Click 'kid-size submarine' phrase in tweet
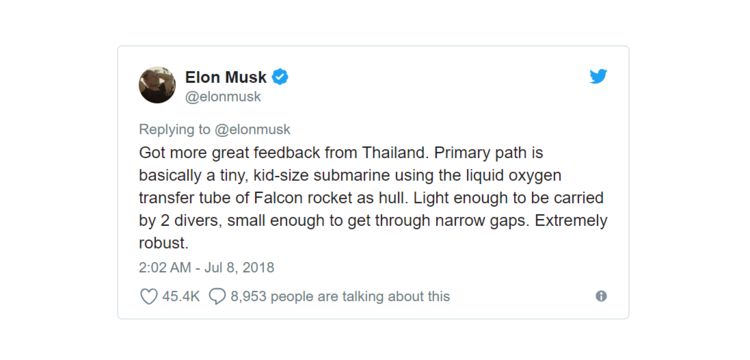Image resolution: width=750 pixels, height=360 pixels. tap(321, 175)
